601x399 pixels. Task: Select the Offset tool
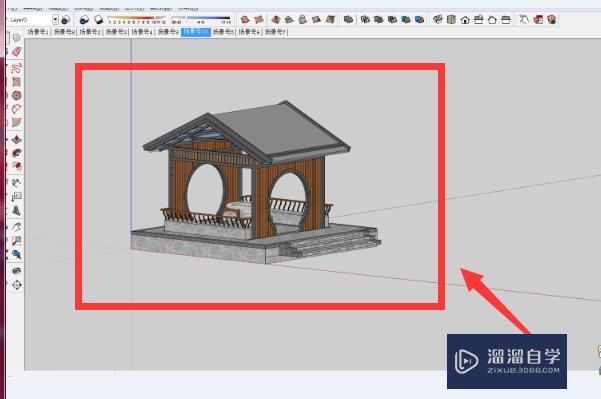(x=16, y=166)
